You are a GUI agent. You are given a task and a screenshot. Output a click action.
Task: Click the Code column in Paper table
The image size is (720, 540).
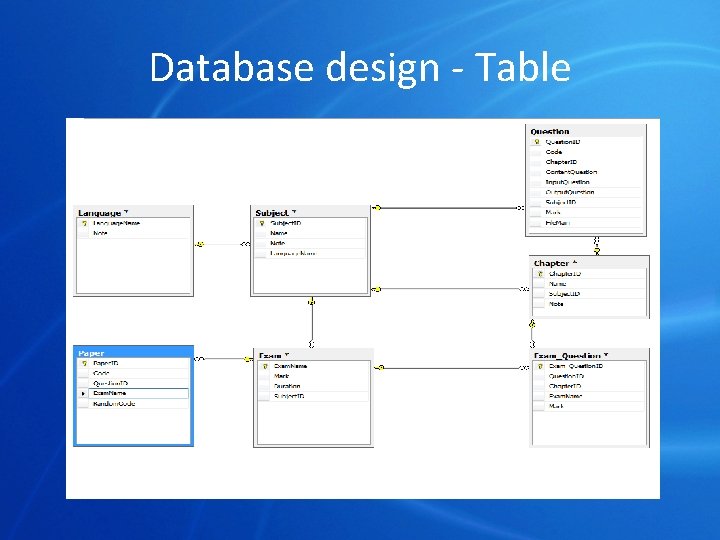click(x=134, y=374)
